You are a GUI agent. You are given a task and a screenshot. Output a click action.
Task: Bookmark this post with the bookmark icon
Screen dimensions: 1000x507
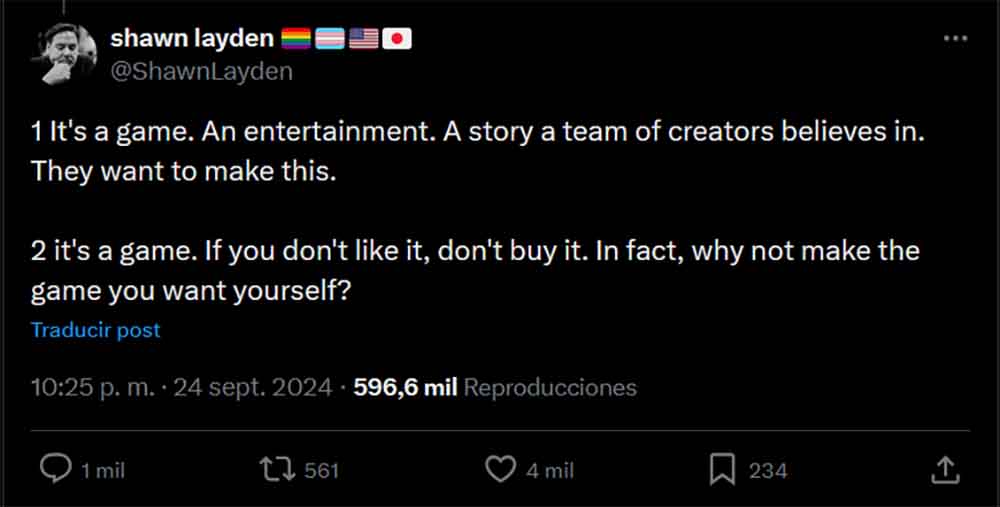(x=723, y=469)
